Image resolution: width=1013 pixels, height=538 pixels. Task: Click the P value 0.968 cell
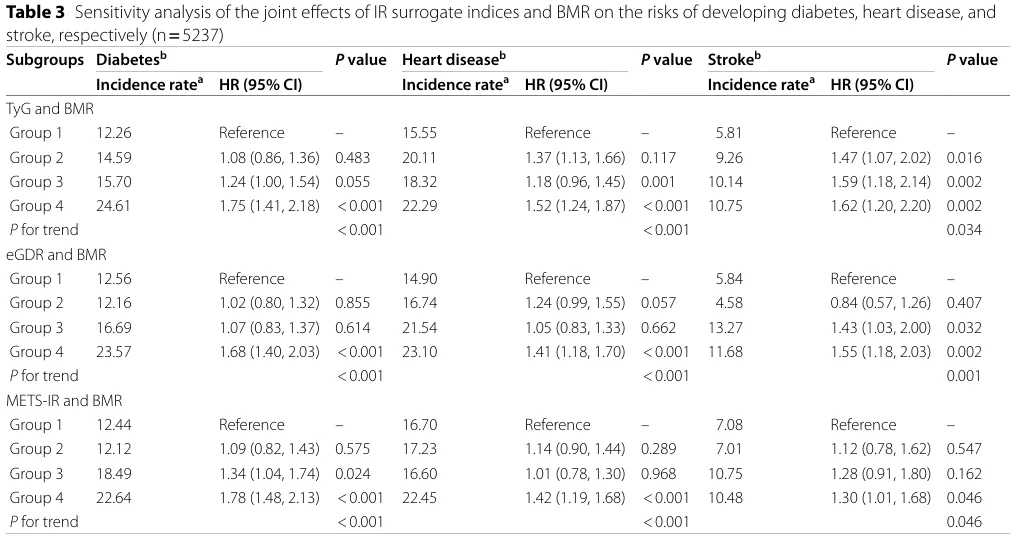[660, 472]
